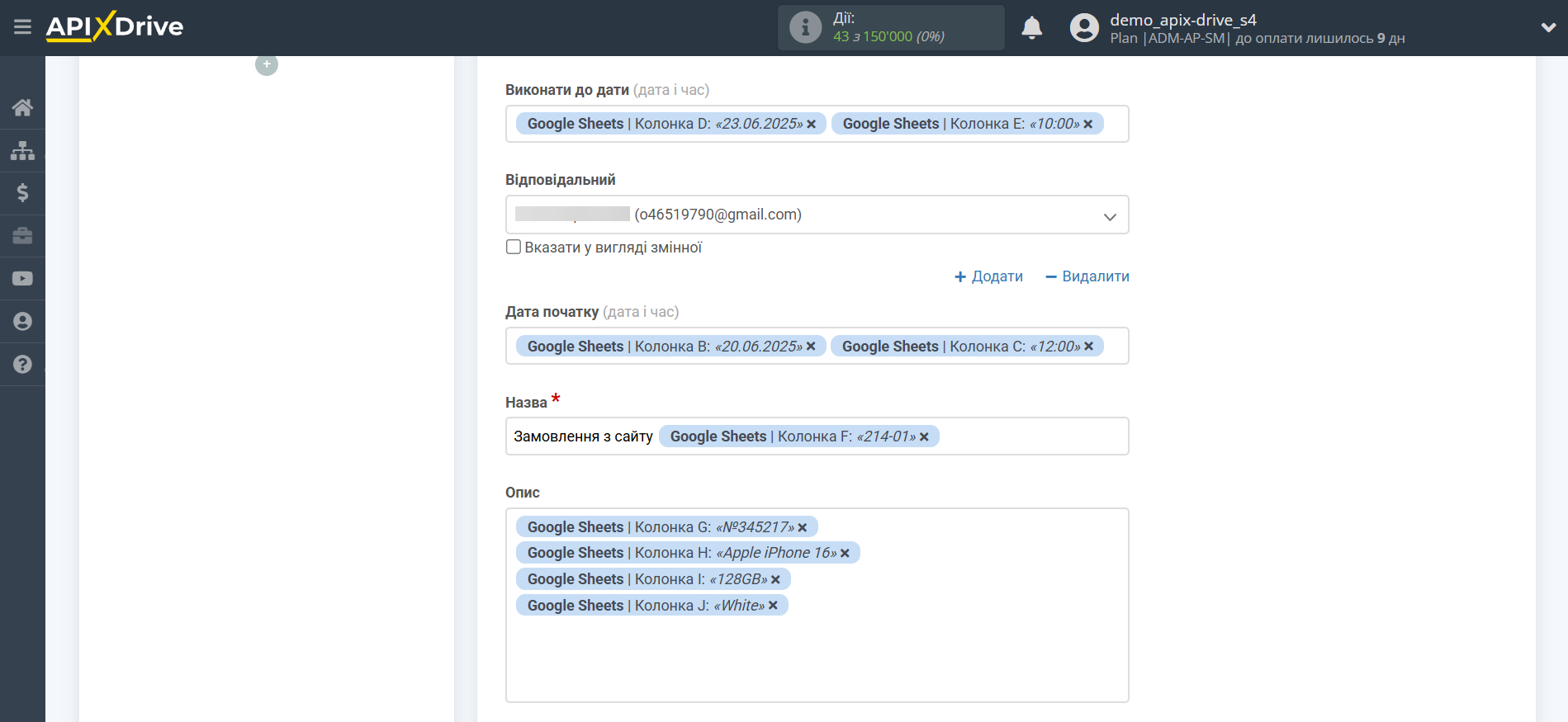The image size is (1568, 722).
Task: Remove the Колонка I «128GB» tag
Action: (x=775, y=580)
